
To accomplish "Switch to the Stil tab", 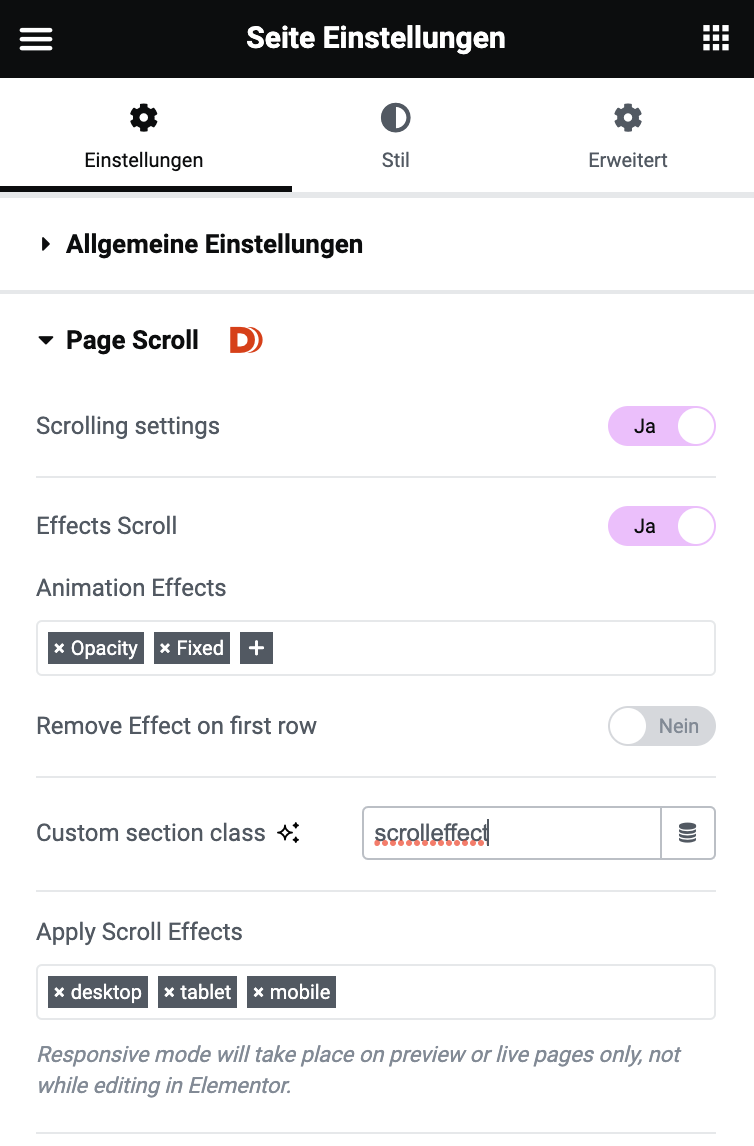I will point(395,136).
